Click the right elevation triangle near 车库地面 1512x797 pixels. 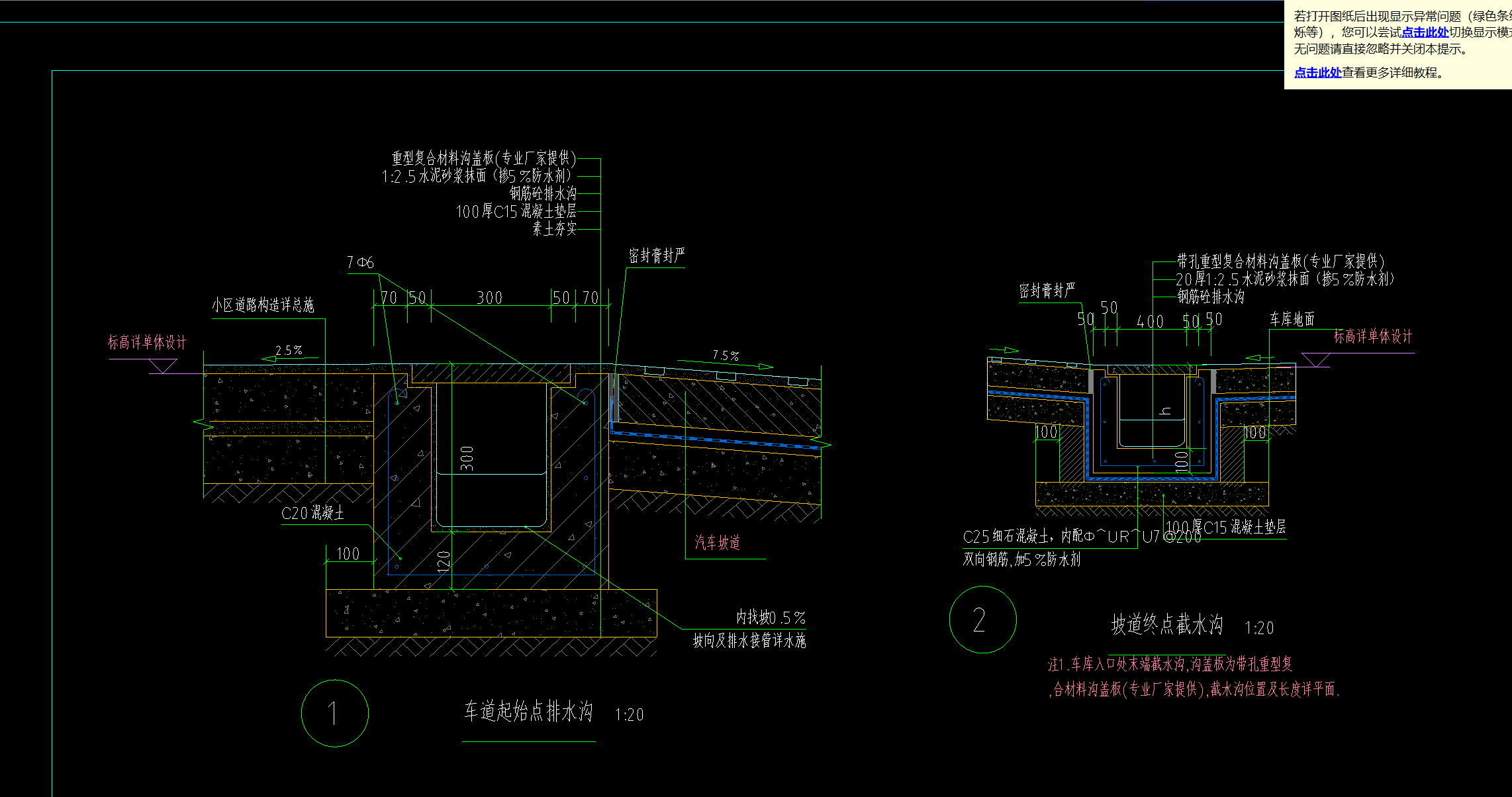1315,359
